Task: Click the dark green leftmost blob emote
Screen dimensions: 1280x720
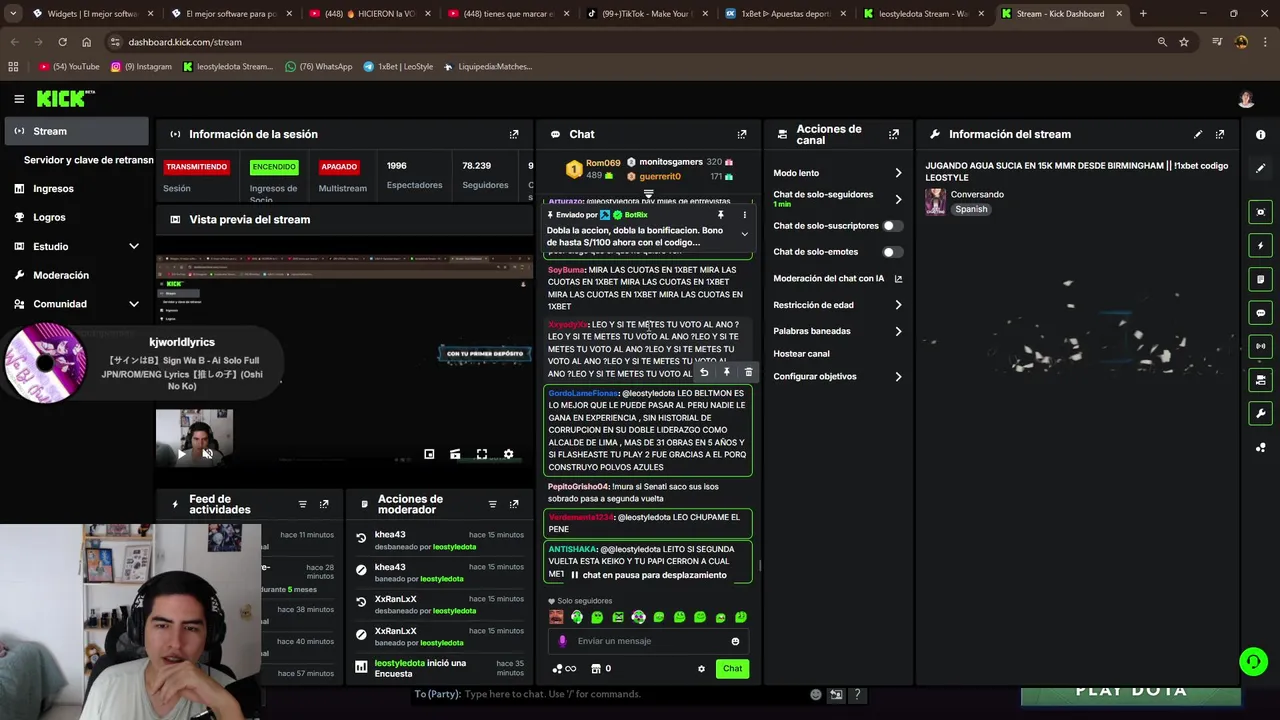Action: point(577,617)
